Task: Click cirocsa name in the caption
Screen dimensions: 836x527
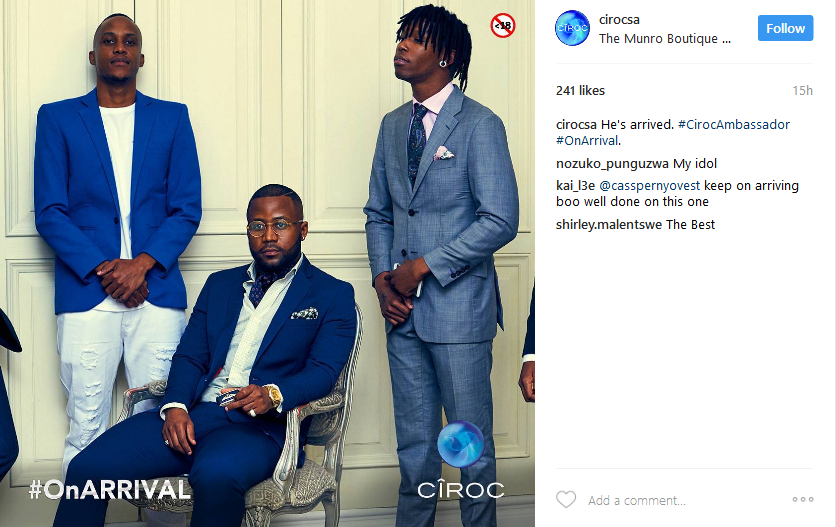Action: point(576,125)
